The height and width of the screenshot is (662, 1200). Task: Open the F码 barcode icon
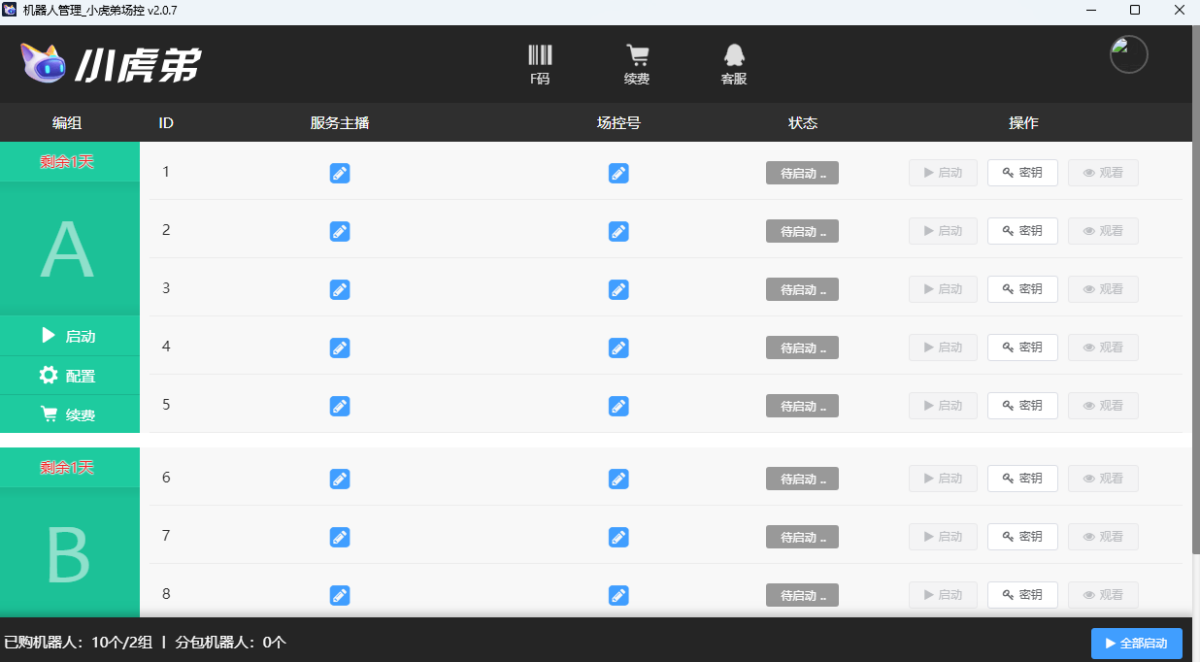(540, 63)
